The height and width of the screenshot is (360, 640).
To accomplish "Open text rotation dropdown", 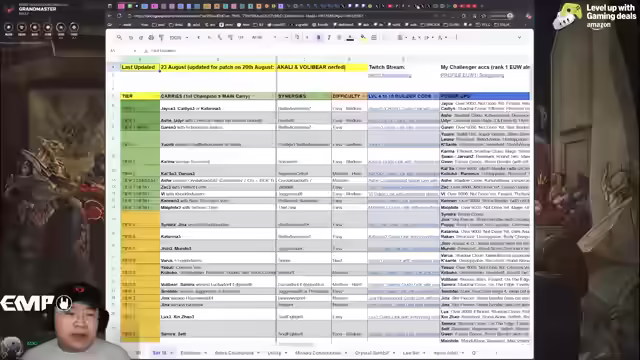I will (442, 38).
